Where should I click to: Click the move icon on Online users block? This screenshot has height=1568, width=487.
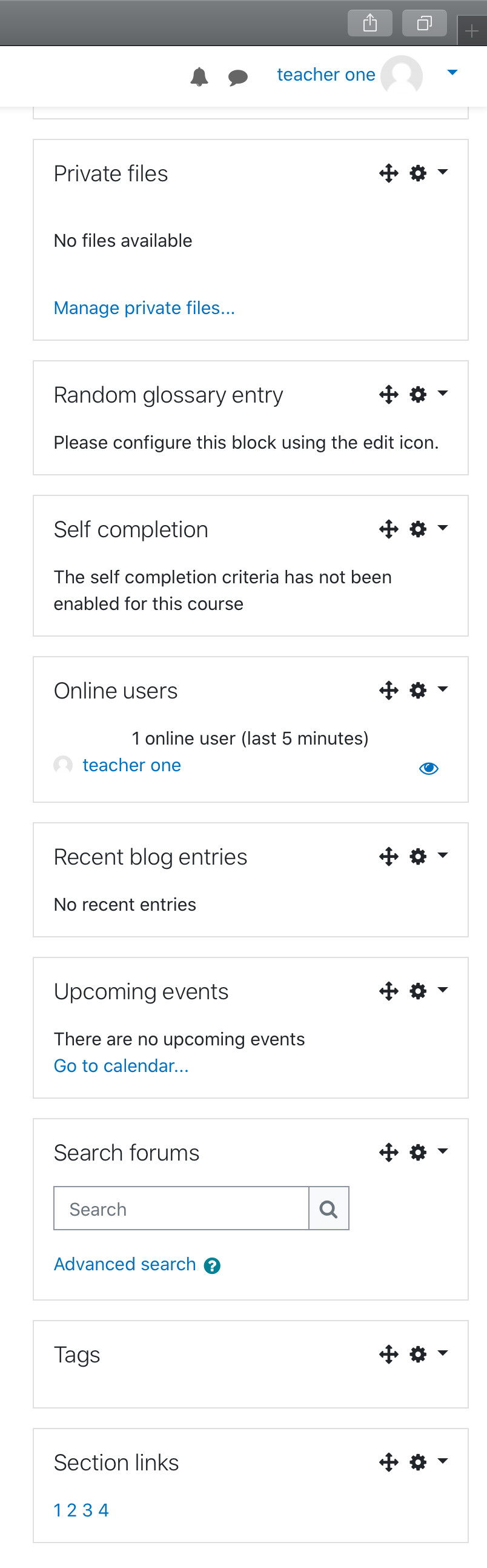click(388, 690)
